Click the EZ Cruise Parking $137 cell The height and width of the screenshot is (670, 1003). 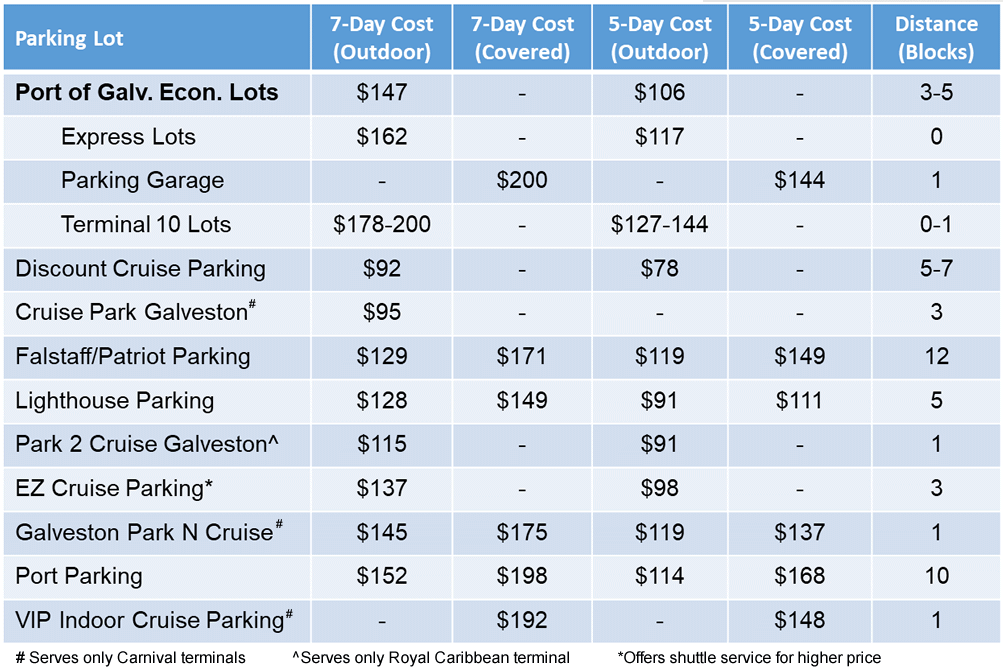coord(382,488)
